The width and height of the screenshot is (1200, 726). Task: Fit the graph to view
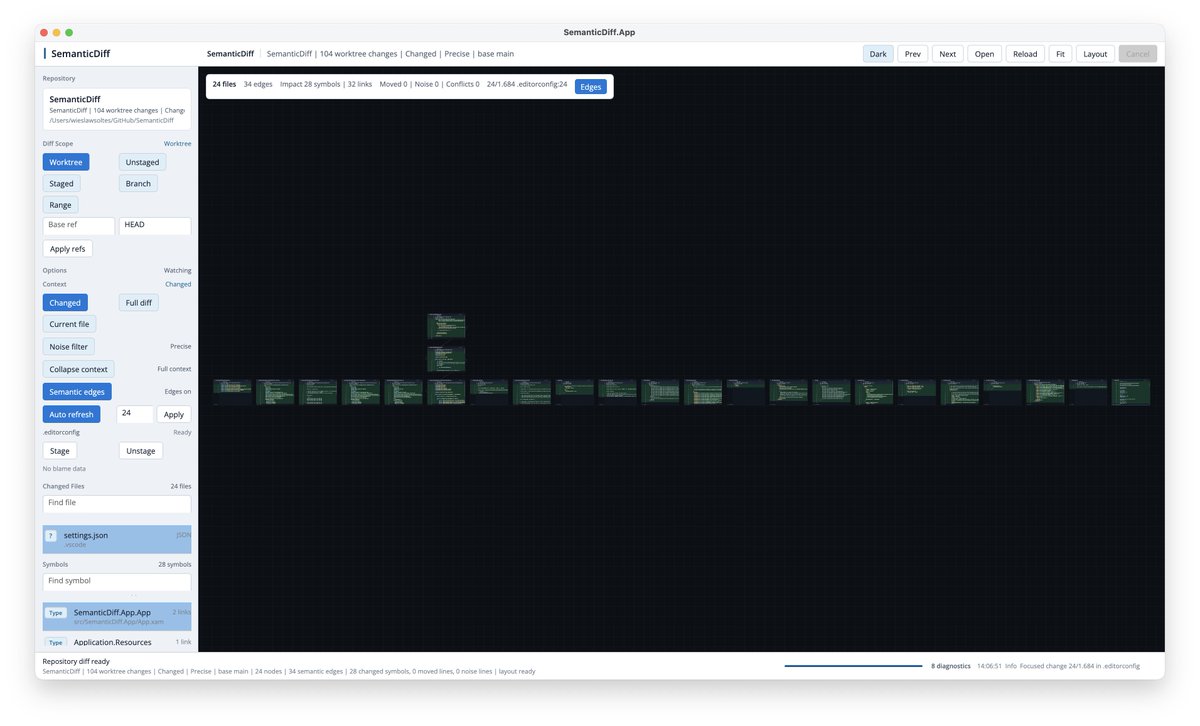tap(1060, 54)
